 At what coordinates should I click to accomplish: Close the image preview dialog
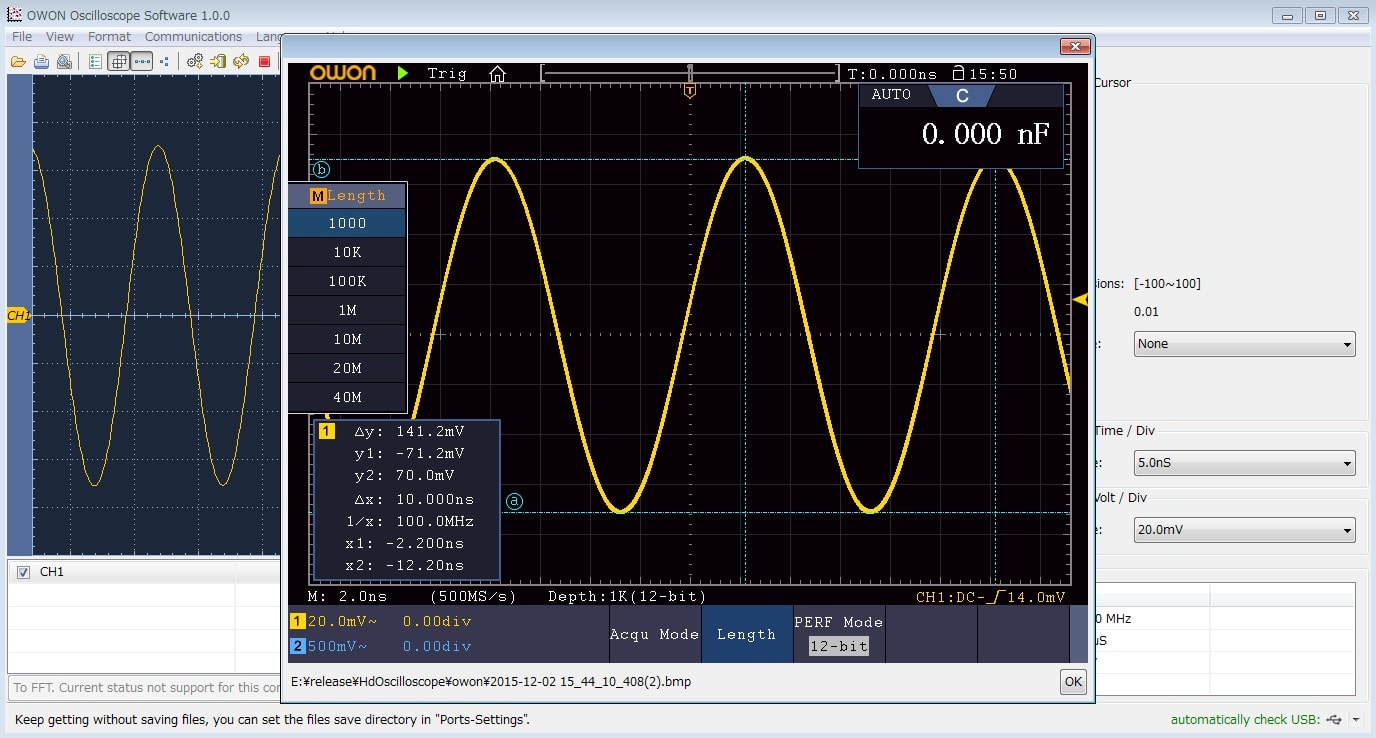[x=1075, y=46]
